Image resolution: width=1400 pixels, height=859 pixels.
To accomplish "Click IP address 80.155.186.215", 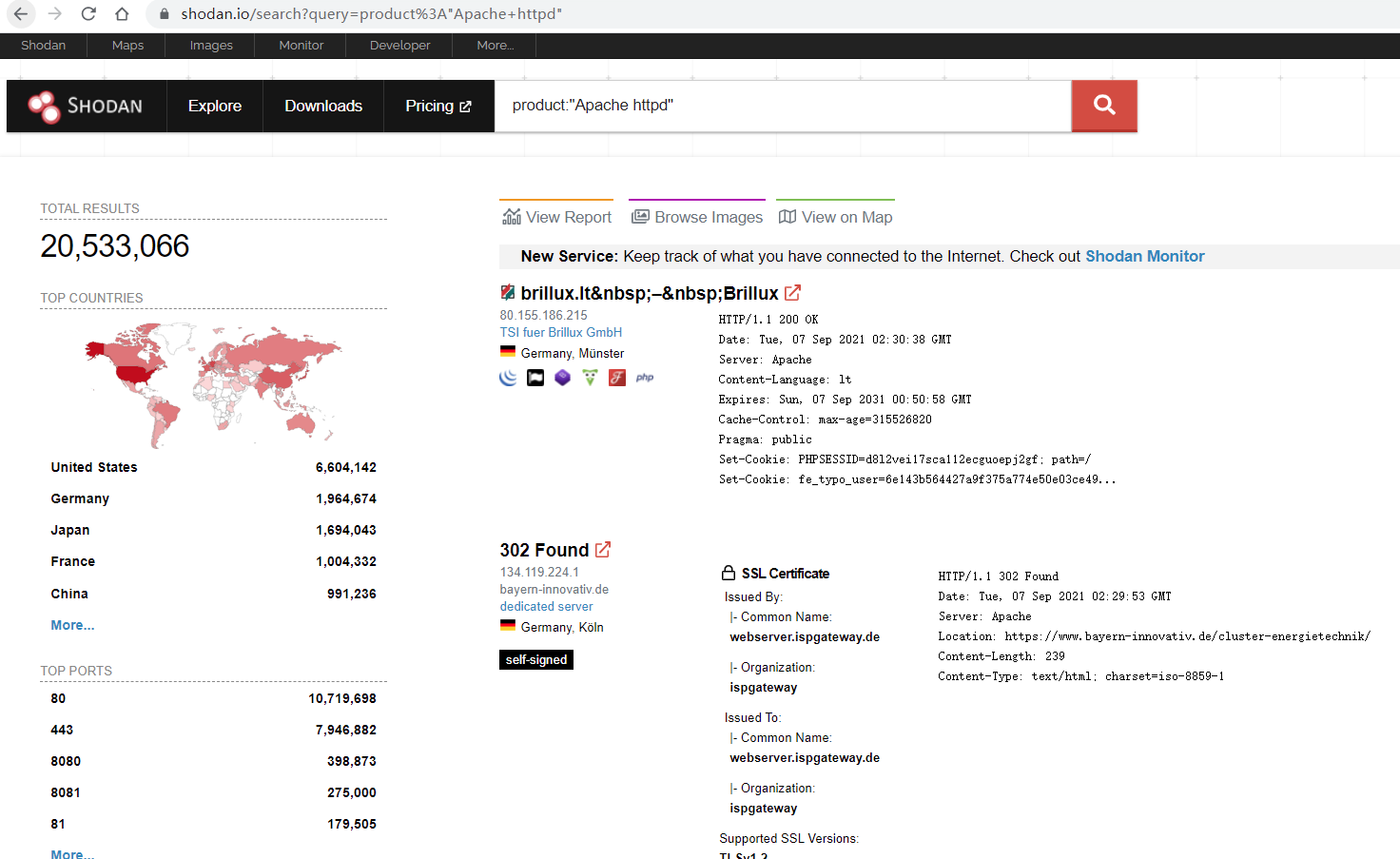I will [x=544, y=315].
